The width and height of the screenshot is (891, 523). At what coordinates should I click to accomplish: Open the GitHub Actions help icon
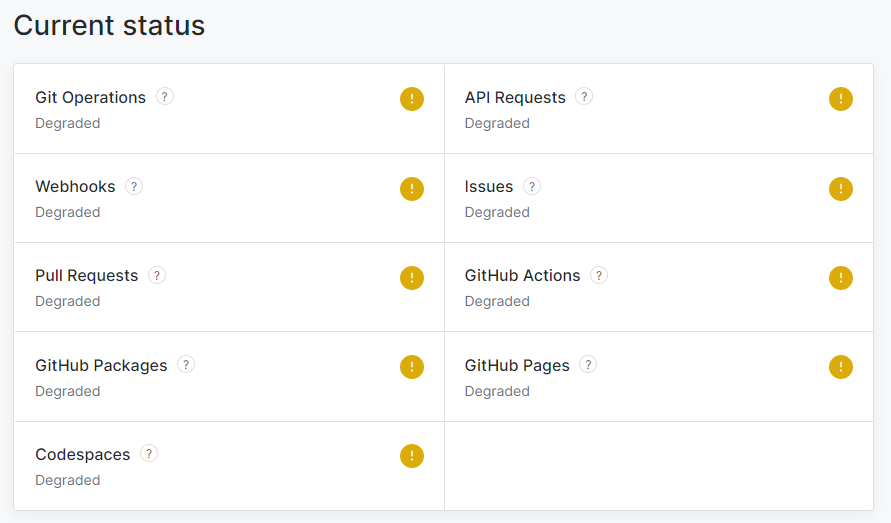[x=599, y=275]
